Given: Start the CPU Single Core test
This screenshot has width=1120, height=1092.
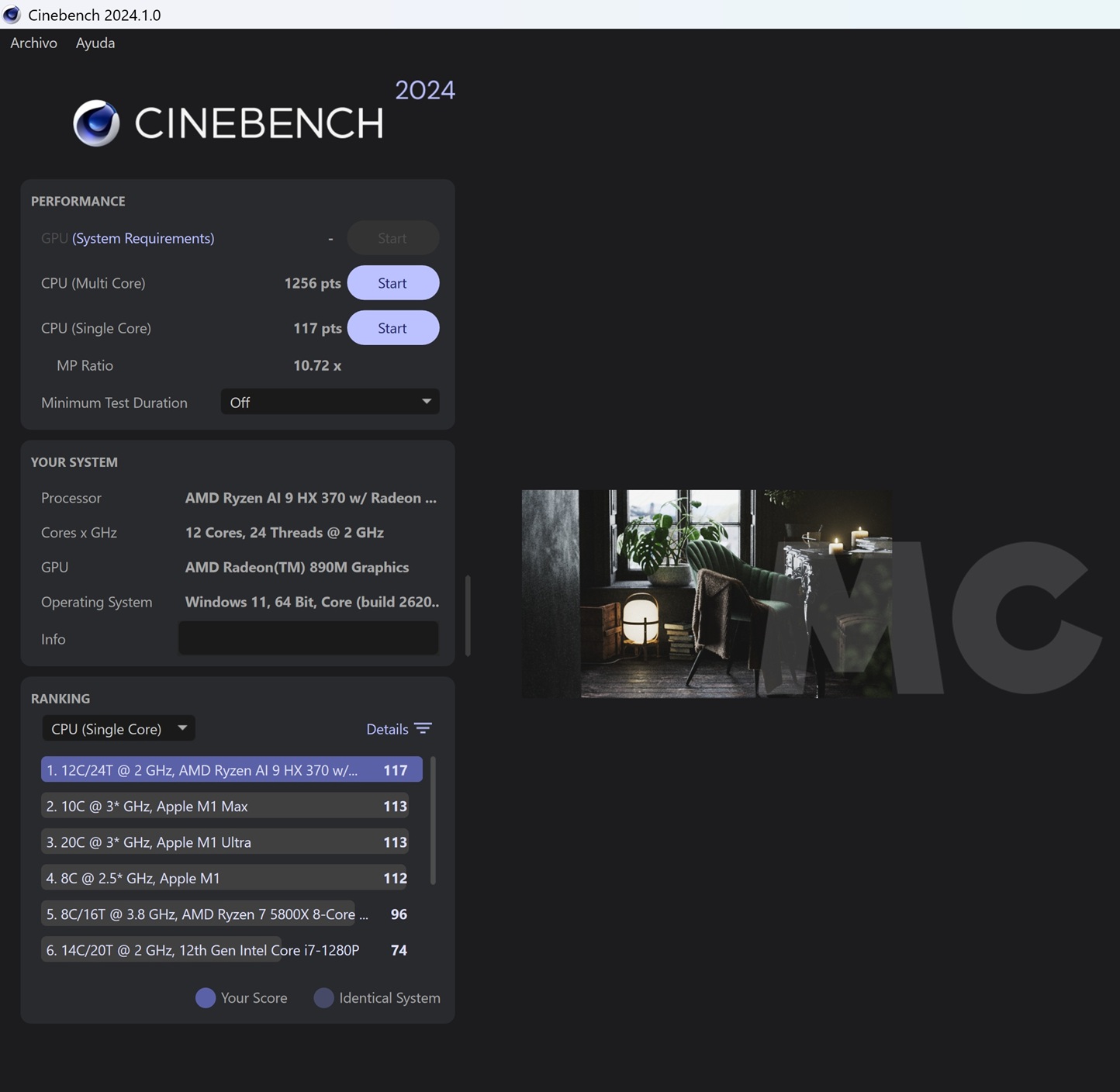Looking at the screenshot, I should (392, 327).
